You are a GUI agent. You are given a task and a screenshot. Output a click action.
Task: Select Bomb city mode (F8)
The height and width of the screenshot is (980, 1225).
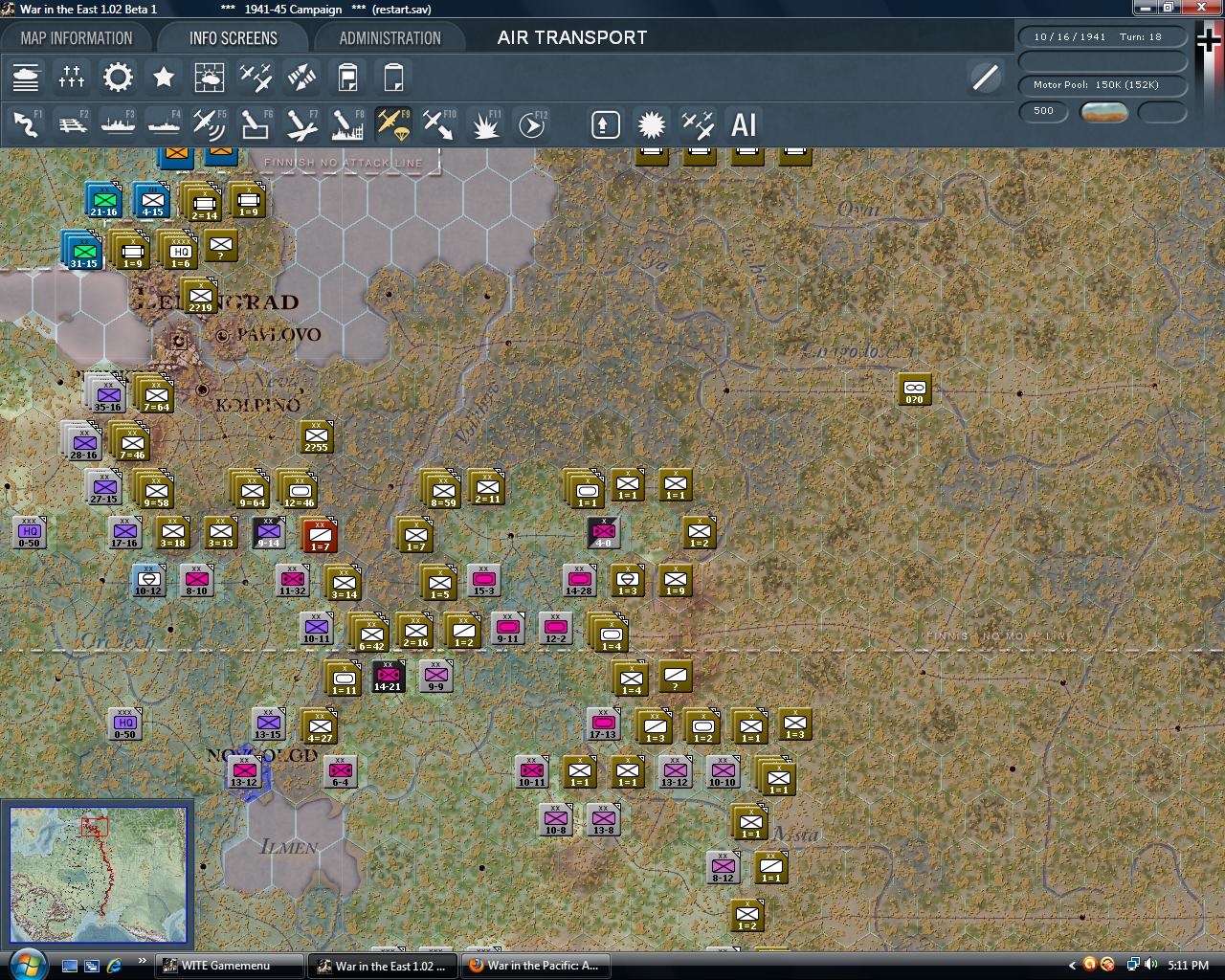347,124
